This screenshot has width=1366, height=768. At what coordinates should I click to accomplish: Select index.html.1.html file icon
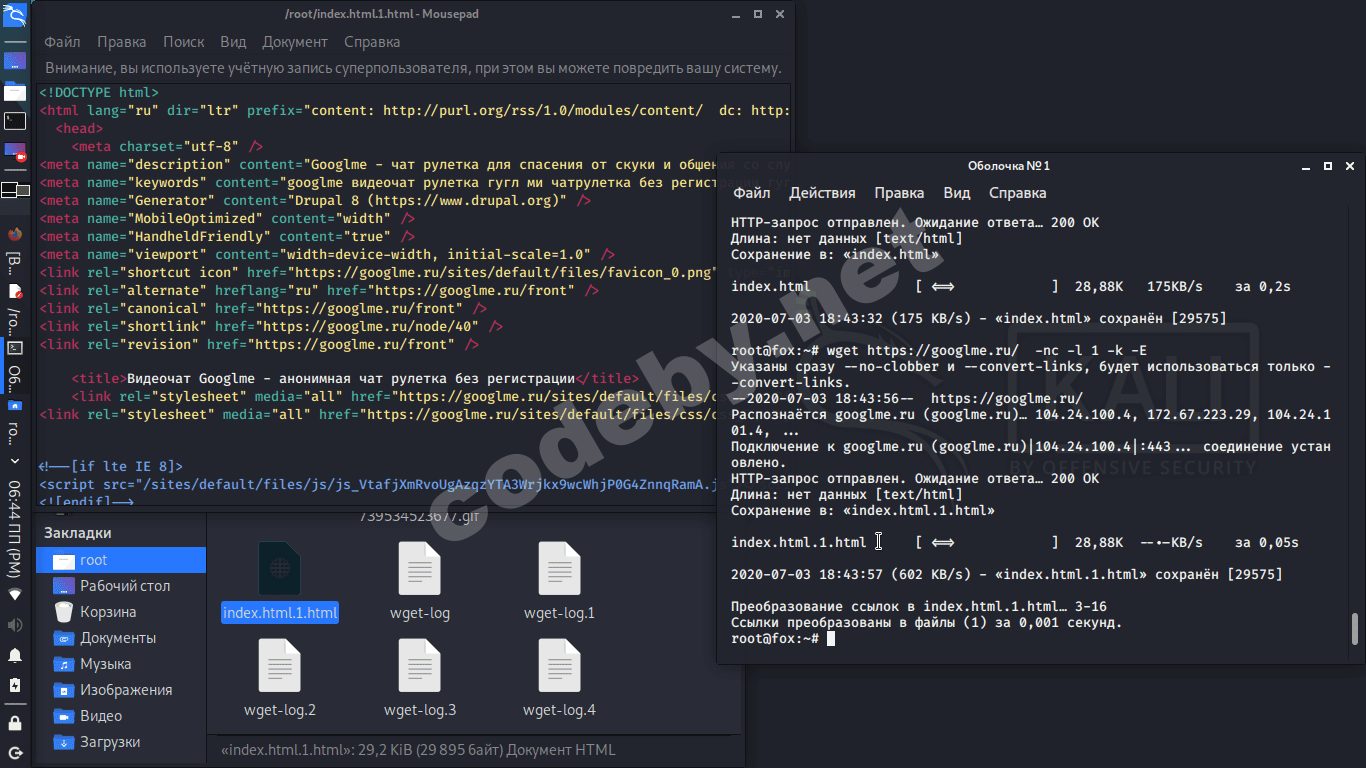[x=280, y=569]
